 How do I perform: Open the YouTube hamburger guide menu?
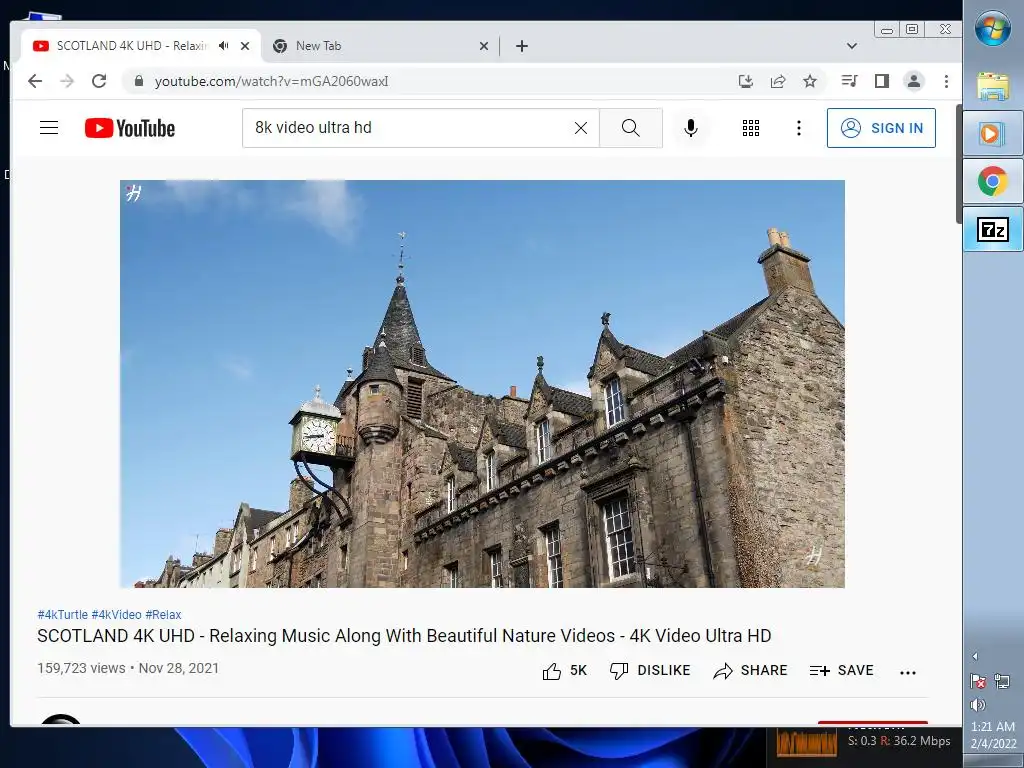click(49, 127)
